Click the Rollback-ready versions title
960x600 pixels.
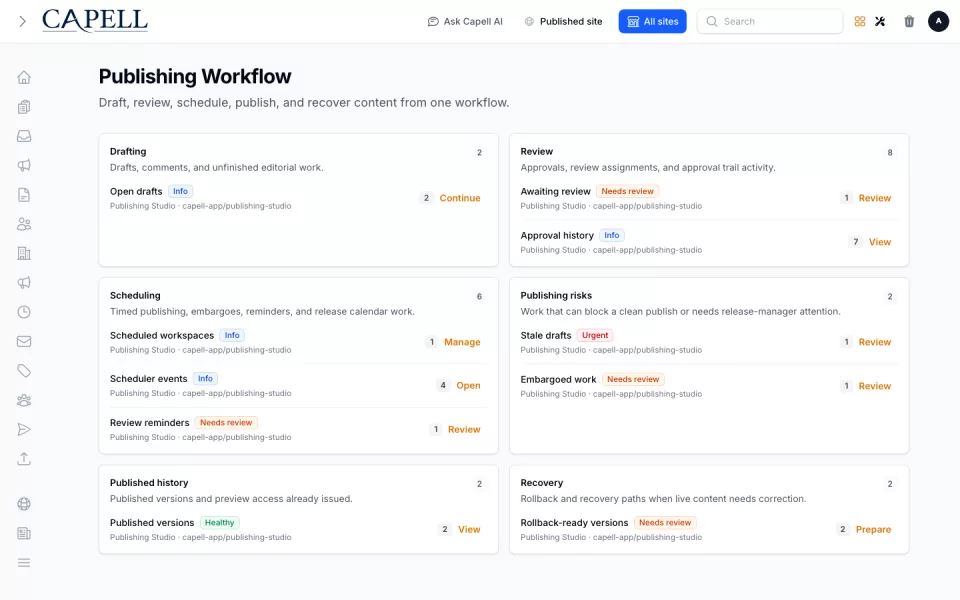pos(574,523)
